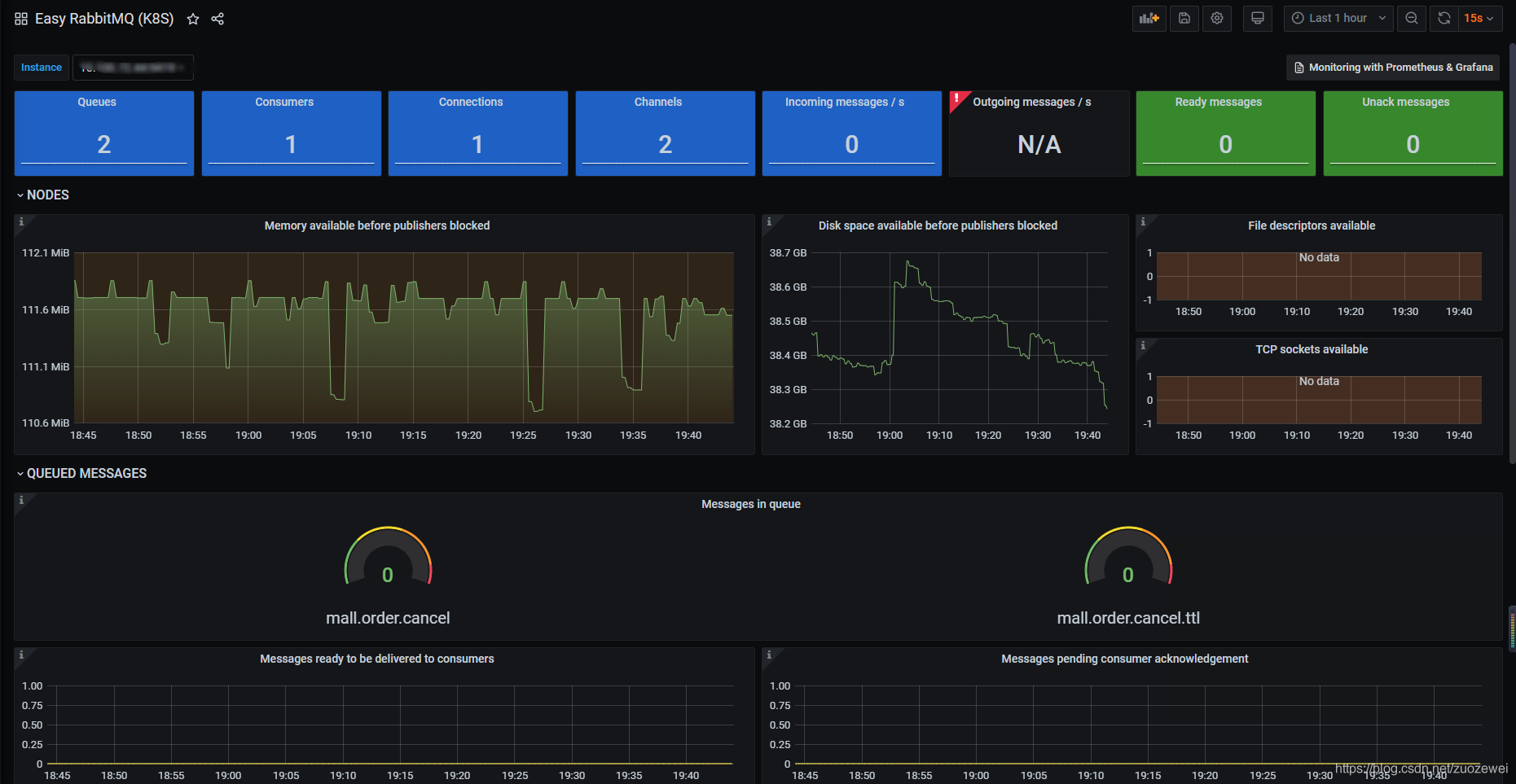The height and width of the screenshot is (784, 1516).
Task: Share the dashboard via share icon
Action: [218, 19]
